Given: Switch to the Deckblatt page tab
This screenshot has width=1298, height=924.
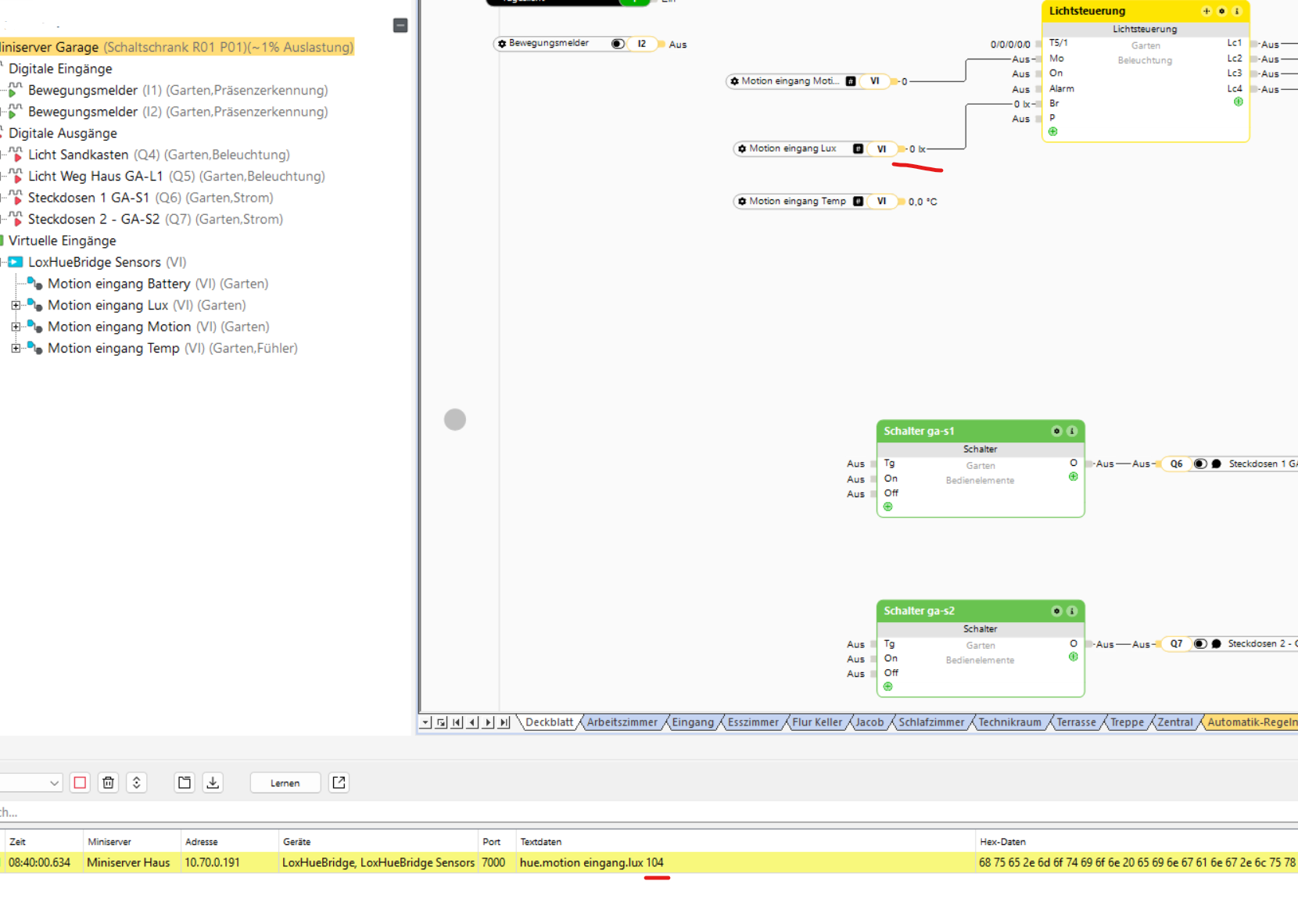Looking at the screenshot, I should coord(549,722).
